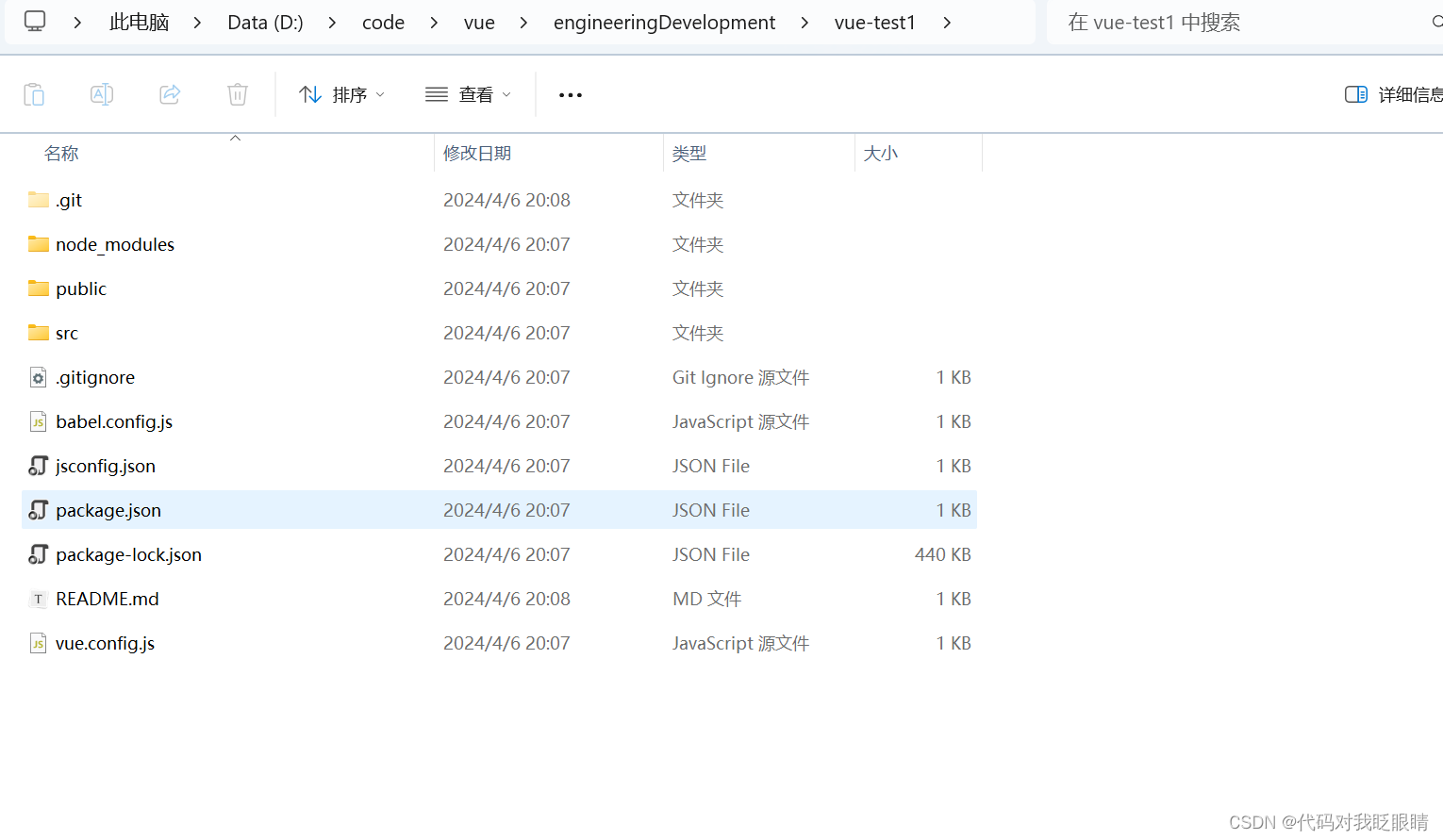
Task: Click the jsconfig.json file icon
Action: pyautogui.click(x=38, y=466)
